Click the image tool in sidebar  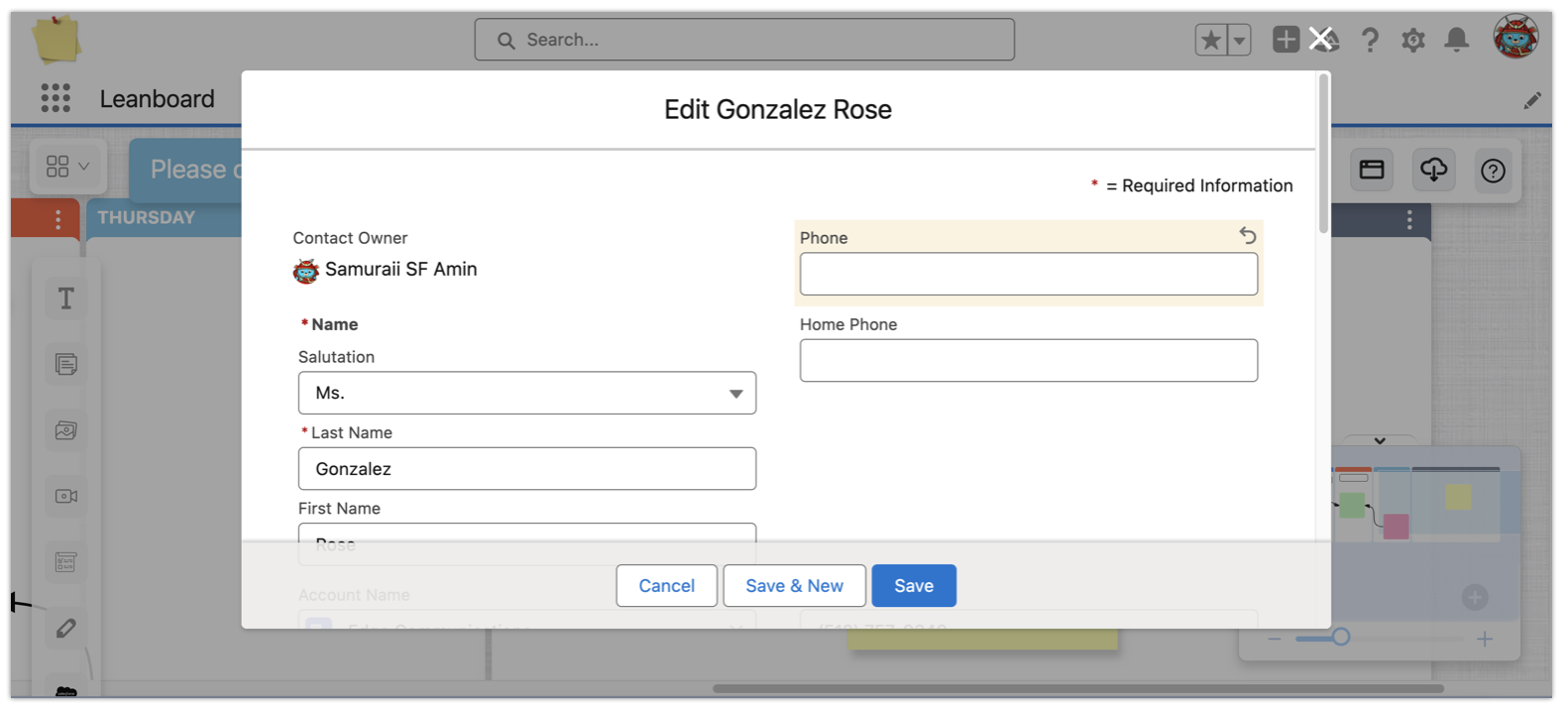click(65, 430)
